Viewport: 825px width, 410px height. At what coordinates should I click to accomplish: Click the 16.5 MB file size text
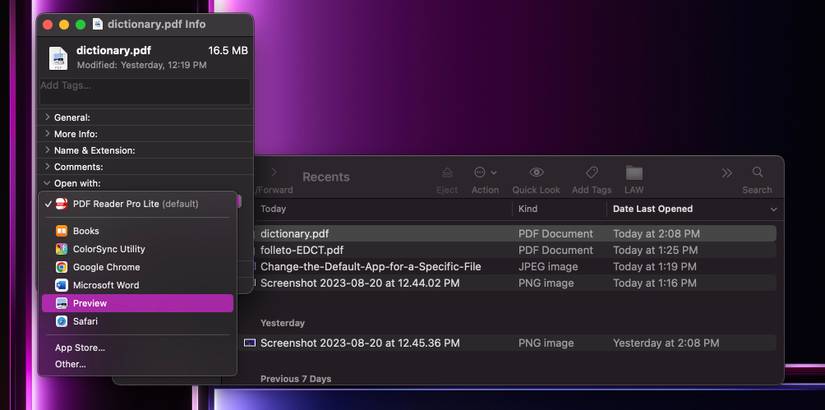coord(228,51)
